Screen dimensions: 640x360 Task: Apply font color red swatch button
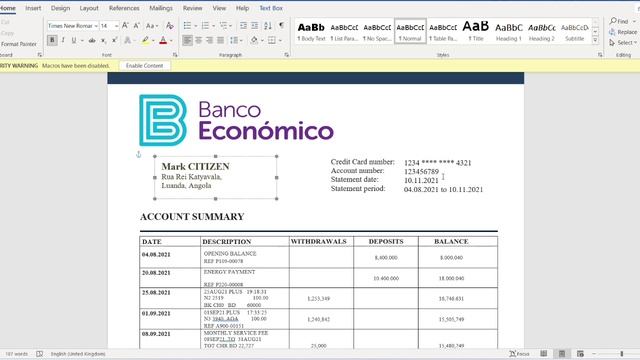pyautogui.click(x=163, y=40)
